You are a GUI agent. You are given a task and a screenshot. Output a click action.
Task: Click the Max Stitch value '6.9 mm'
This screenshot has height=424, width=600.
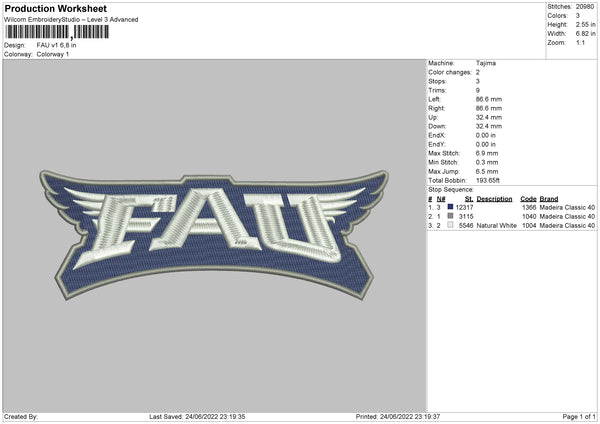pos(487,153)
